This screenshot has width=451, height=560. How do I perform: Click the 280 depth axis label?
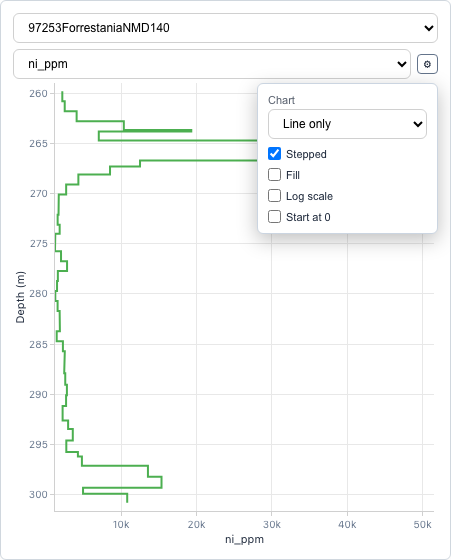coord(39,294)
